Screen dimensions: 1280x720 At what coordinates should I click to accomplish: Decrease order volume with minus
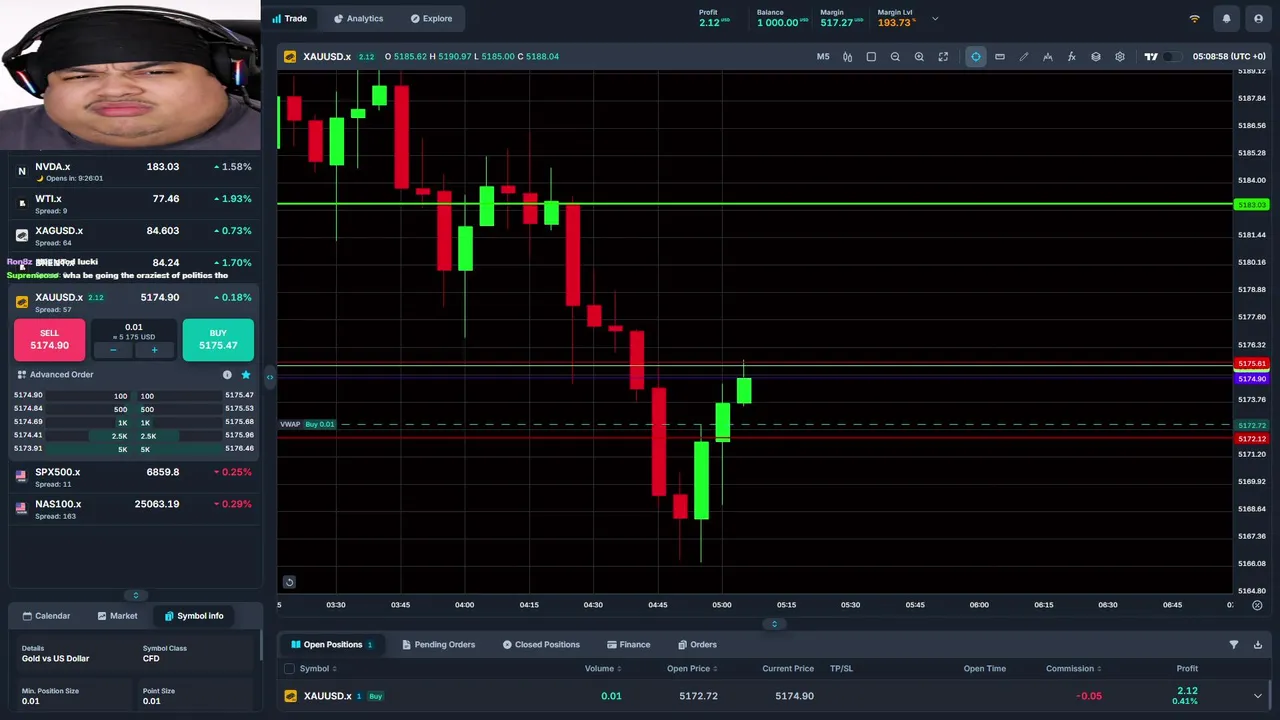[113, 351]
